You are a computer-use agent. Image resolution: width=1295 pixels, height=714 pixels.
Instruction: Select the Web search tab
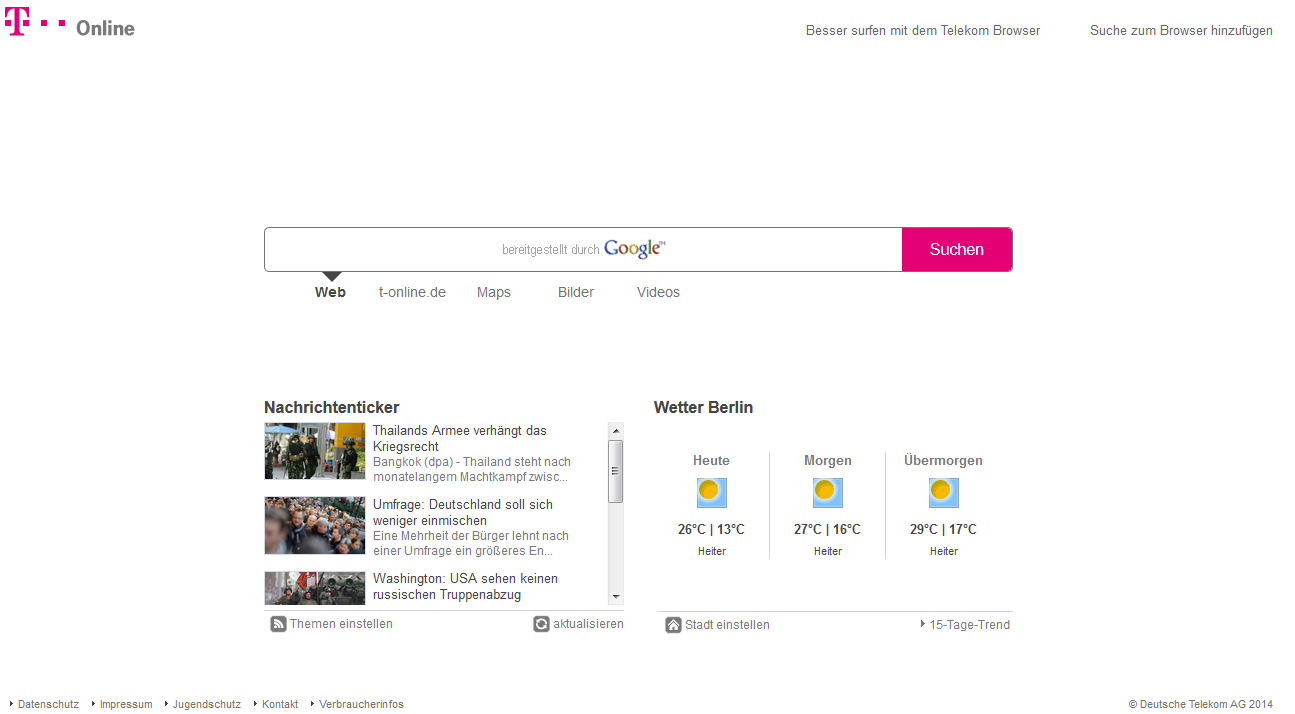pyautogui.click(x=330, y=292)
